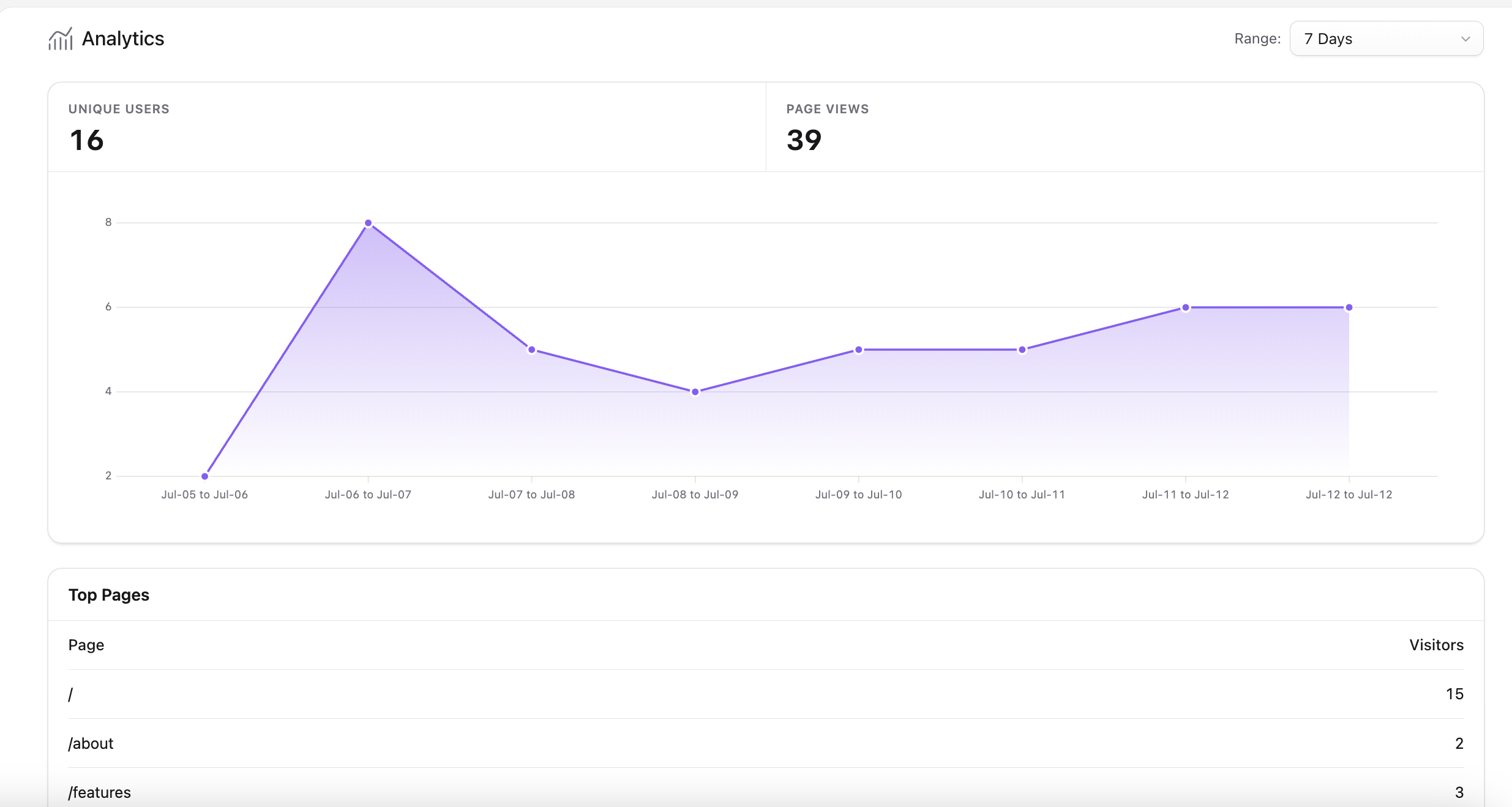1512x807 pixels.
Task: Click the Jul-07 to Jul-08 axis label
Action: point(531,495)
